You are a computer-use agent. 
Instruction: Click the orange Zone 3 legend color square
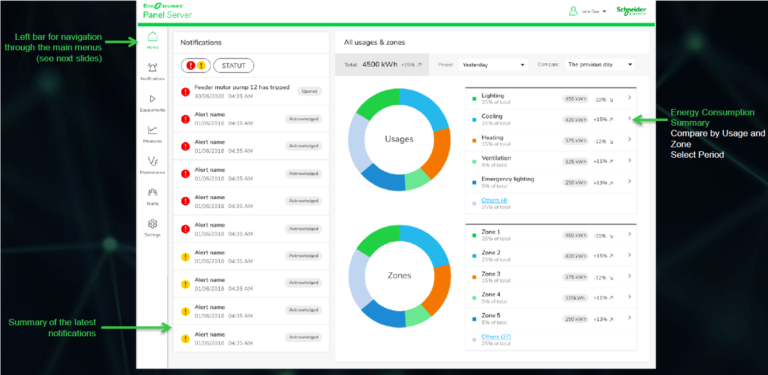474,277
